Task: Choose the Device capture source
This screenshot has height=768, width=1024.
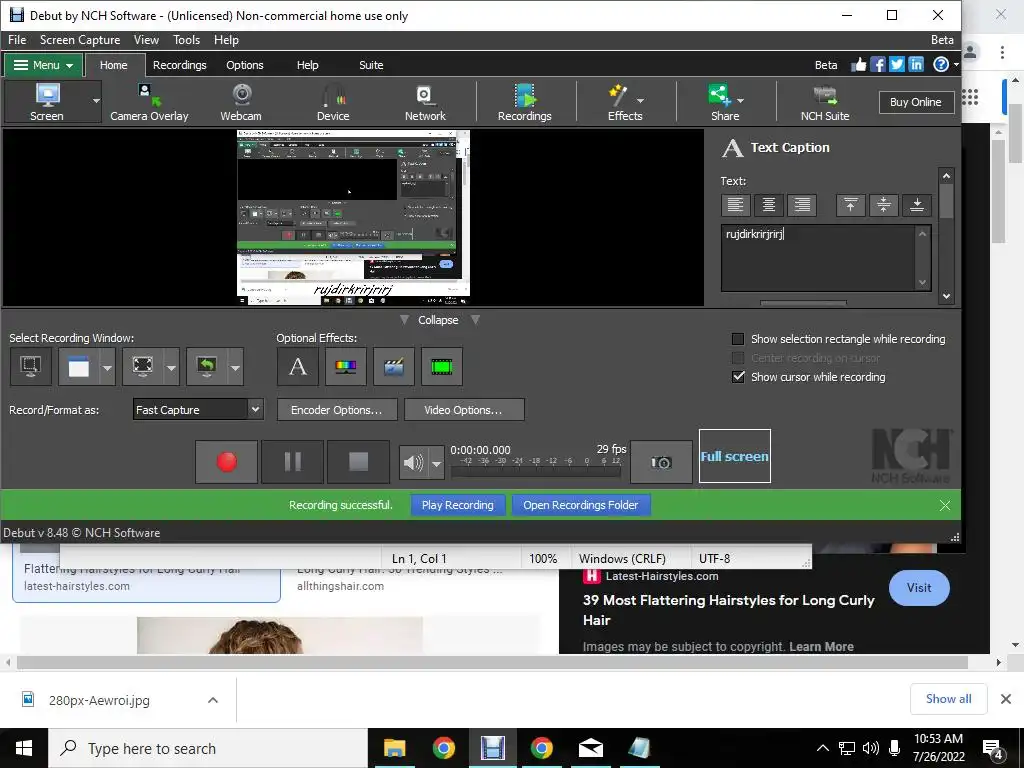Action: (333, 102)
